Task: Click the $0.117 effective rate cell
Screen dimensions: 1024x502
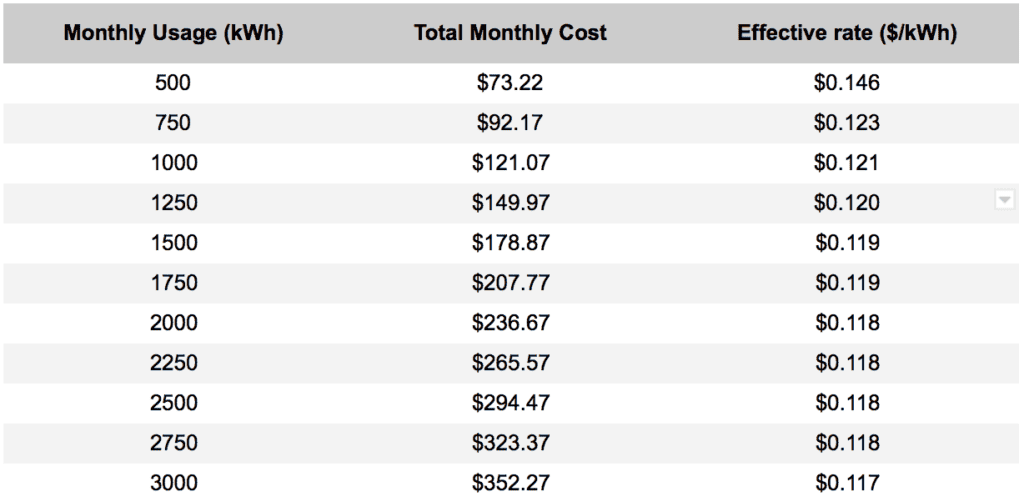Action: [847, 483]
